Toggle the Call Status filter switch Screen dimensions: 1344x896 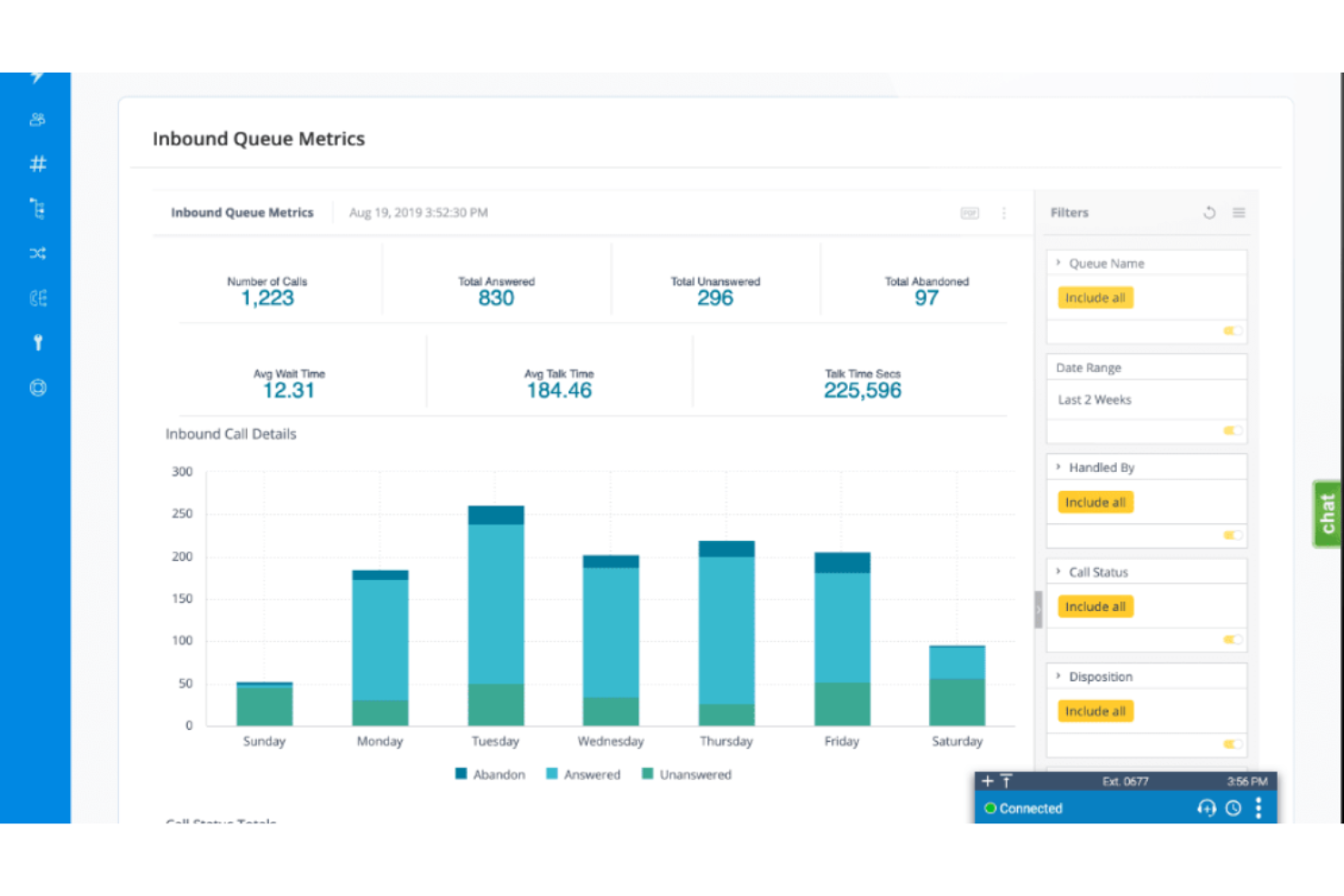click(1231, 640)
